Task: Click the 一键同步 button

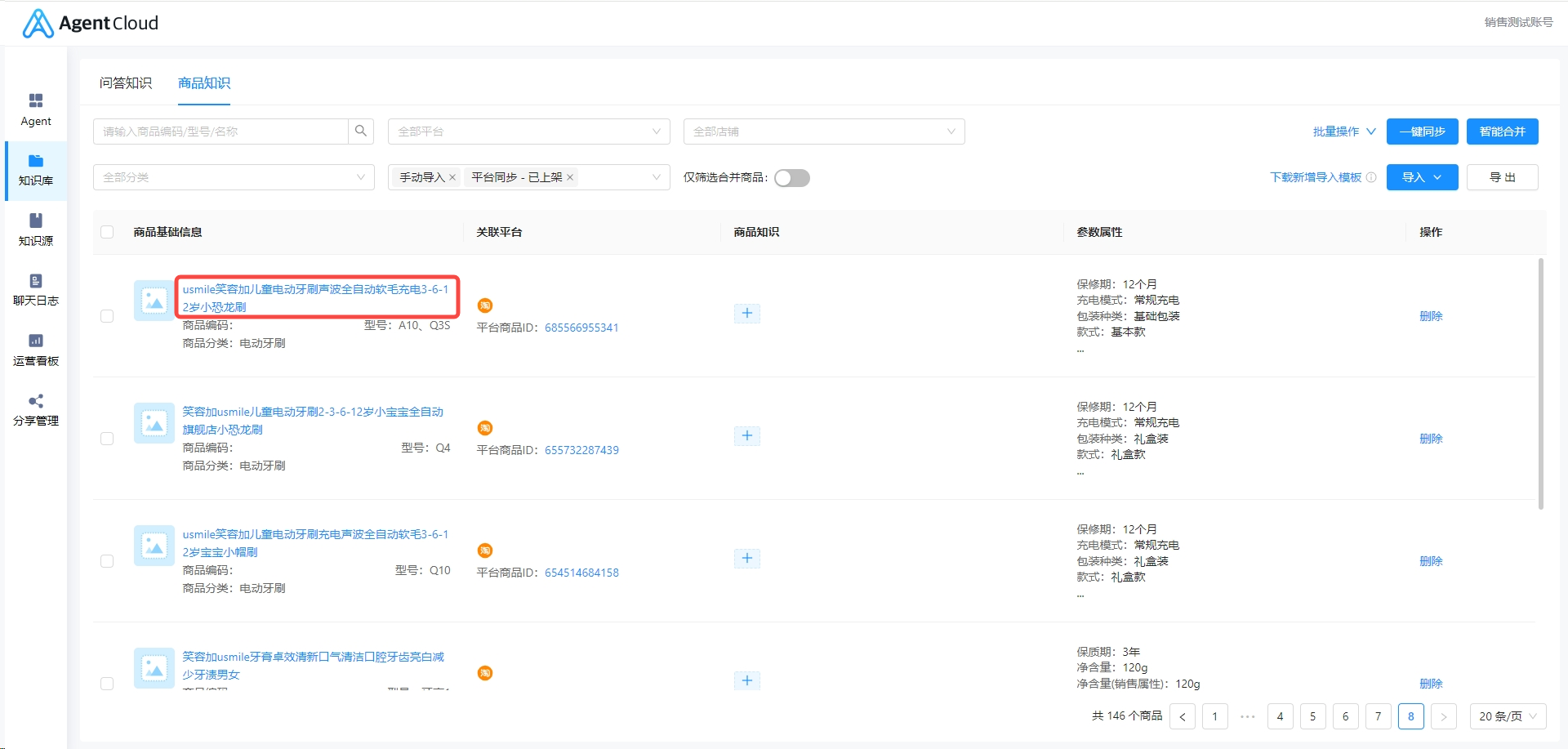Action: 1422,132
